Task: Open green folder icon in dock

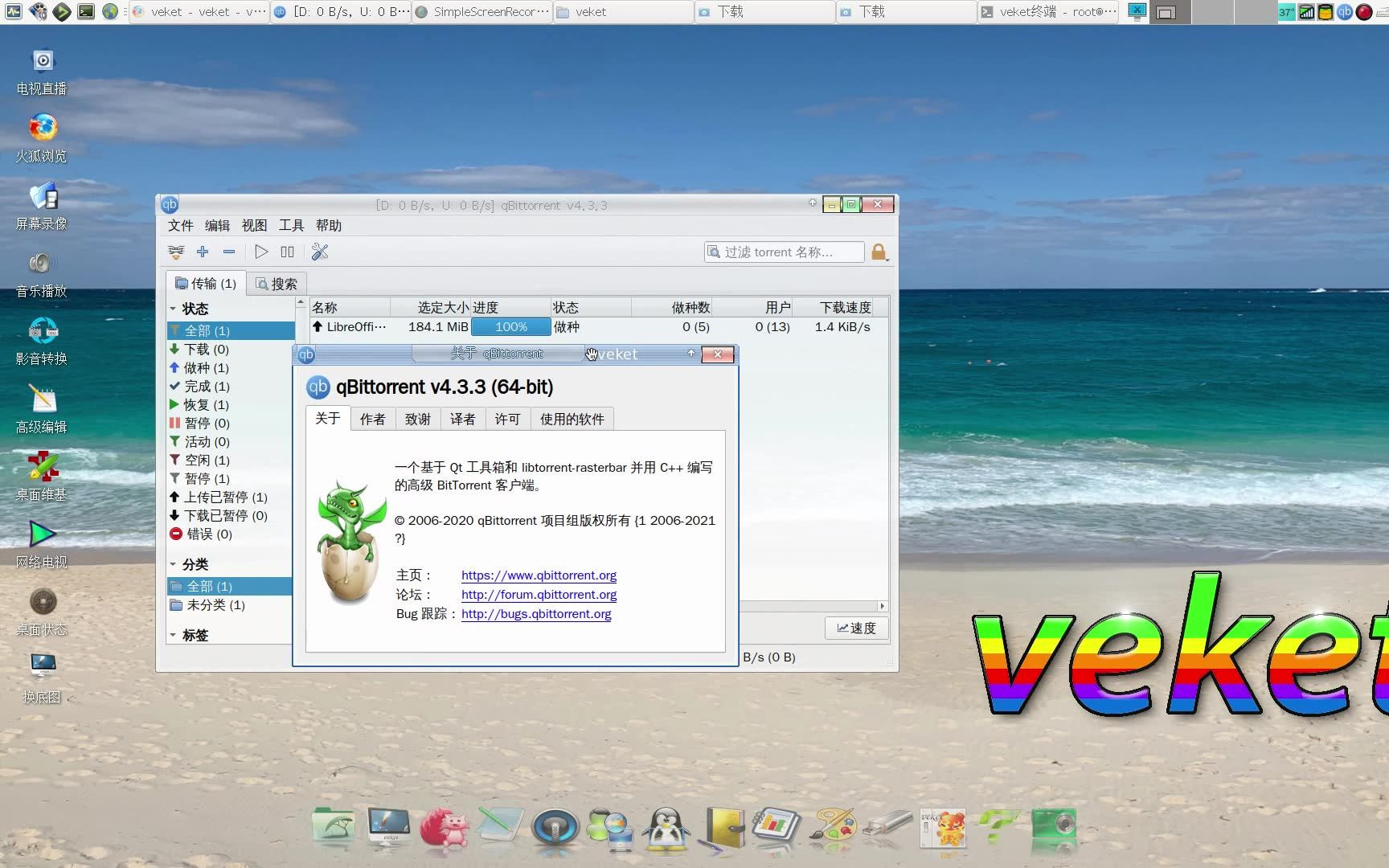Action: pos(333,826)
